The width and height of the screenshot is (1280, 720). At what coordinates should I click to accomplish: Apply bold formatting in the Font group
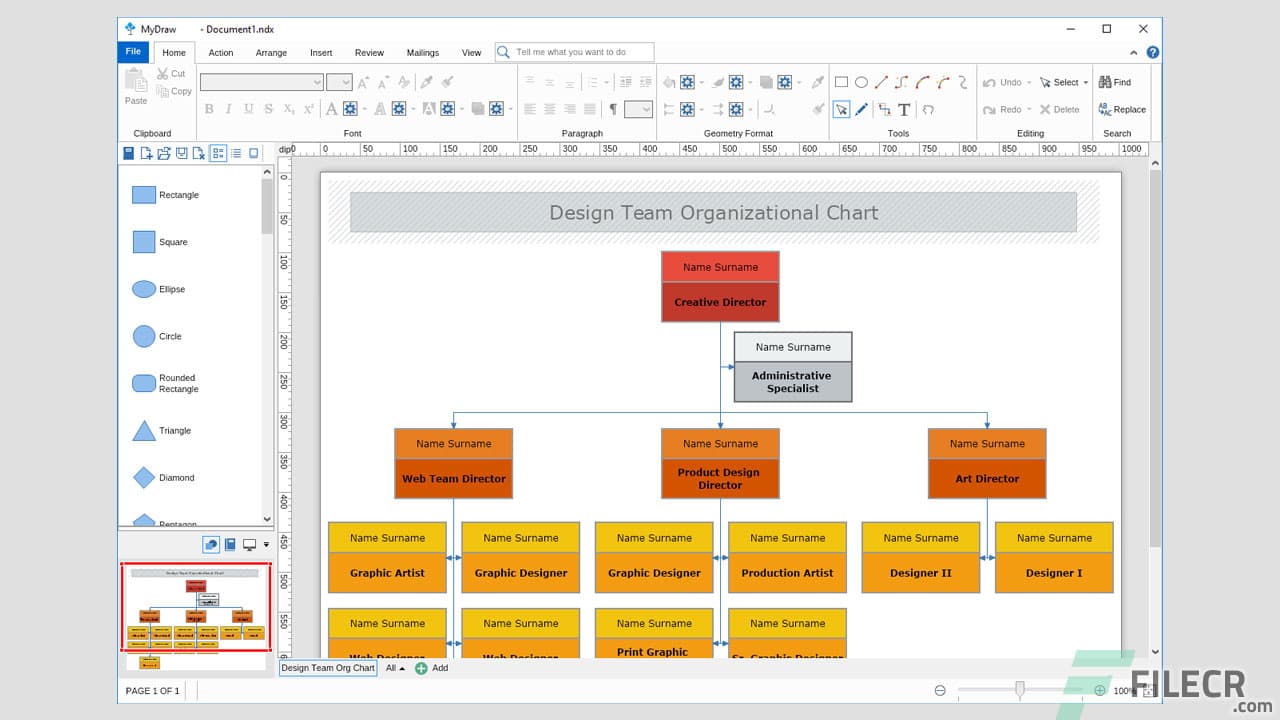click(209, 109)
